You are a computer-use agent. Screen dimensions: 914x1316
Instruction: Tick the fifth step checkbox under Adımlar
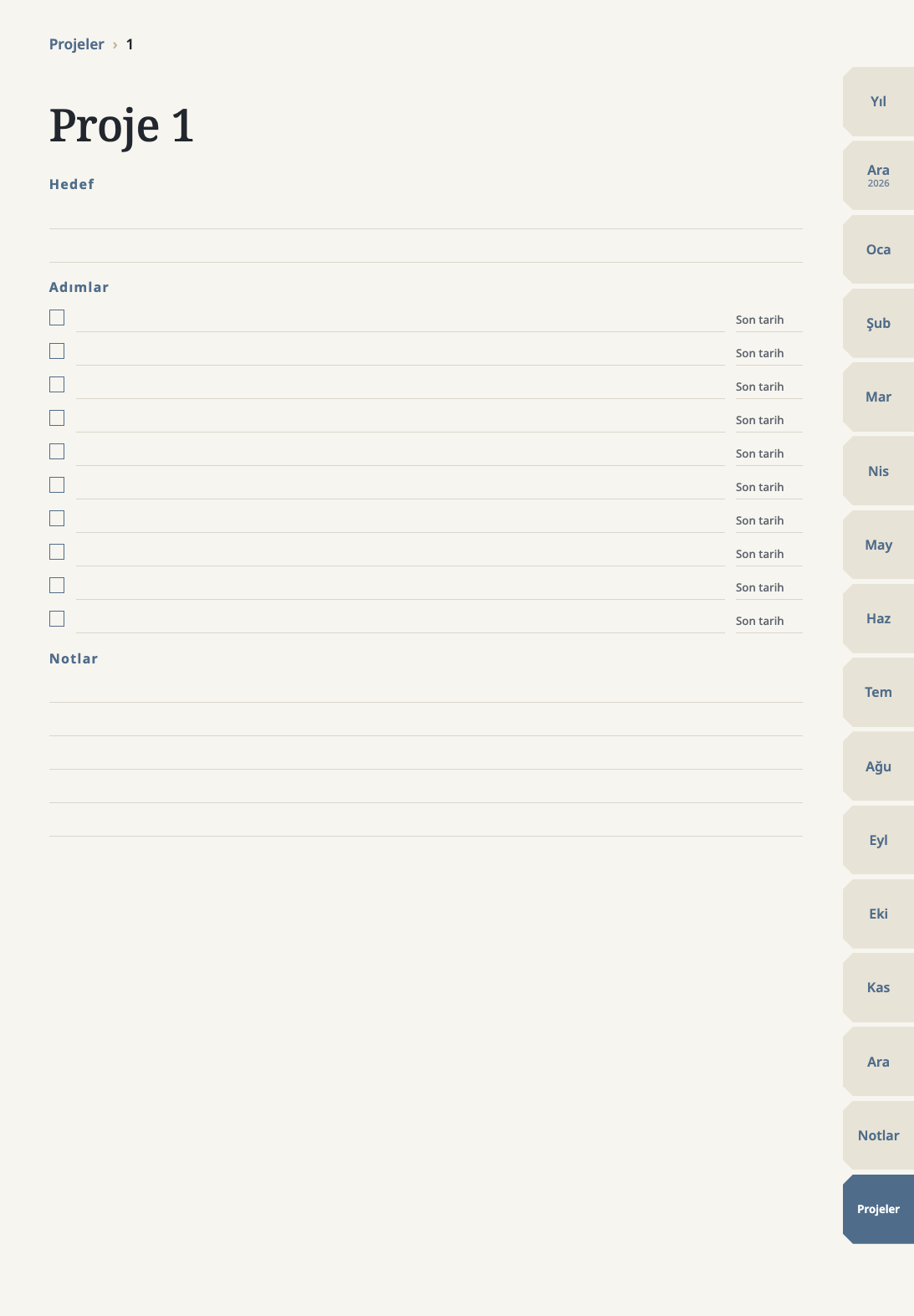click(57, 452)
